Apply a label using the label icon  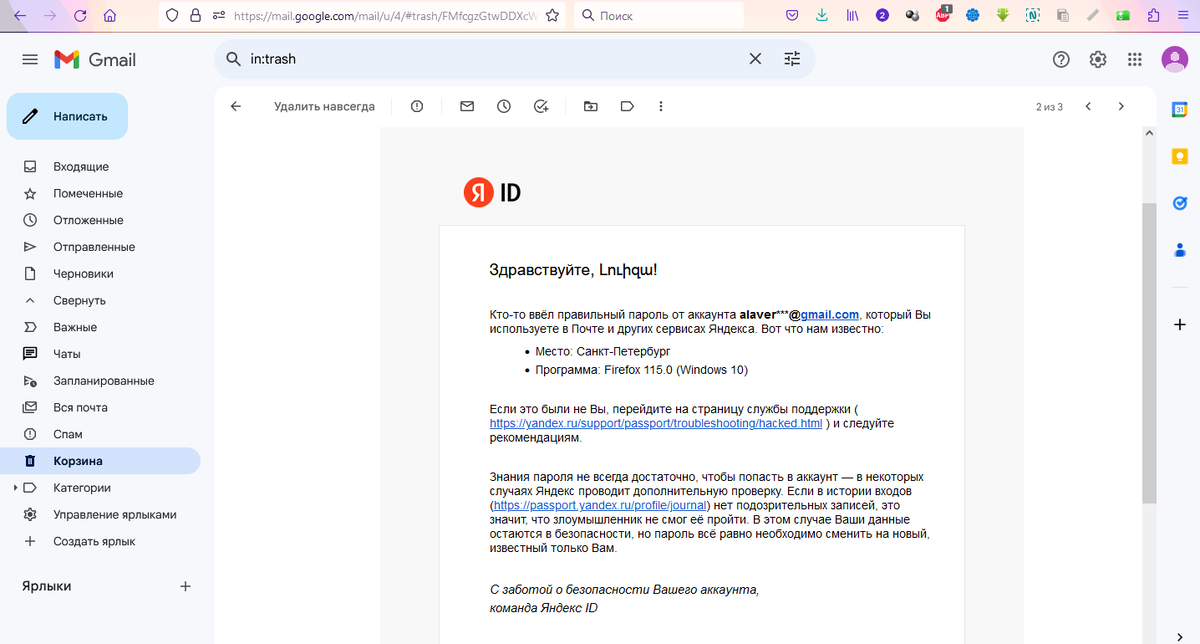[x=627, y=106]
